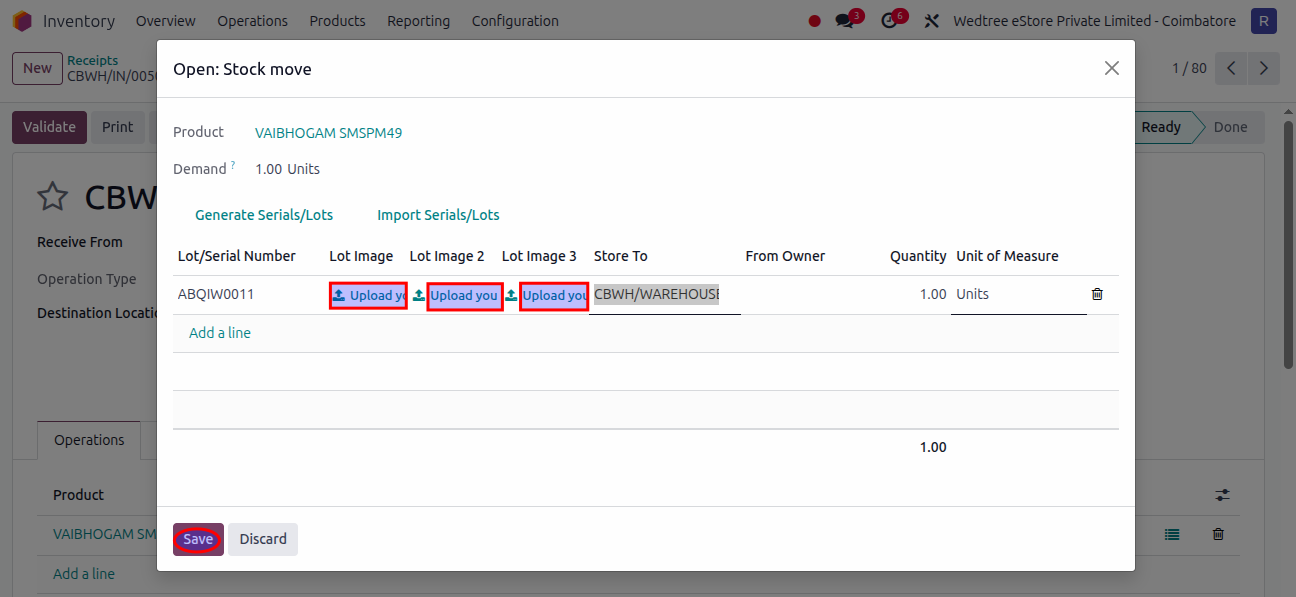Image resolution: width=1296 pixels, height=597 pixels.
Task: Go to the next record arrow
Action: pos(1264,68)
